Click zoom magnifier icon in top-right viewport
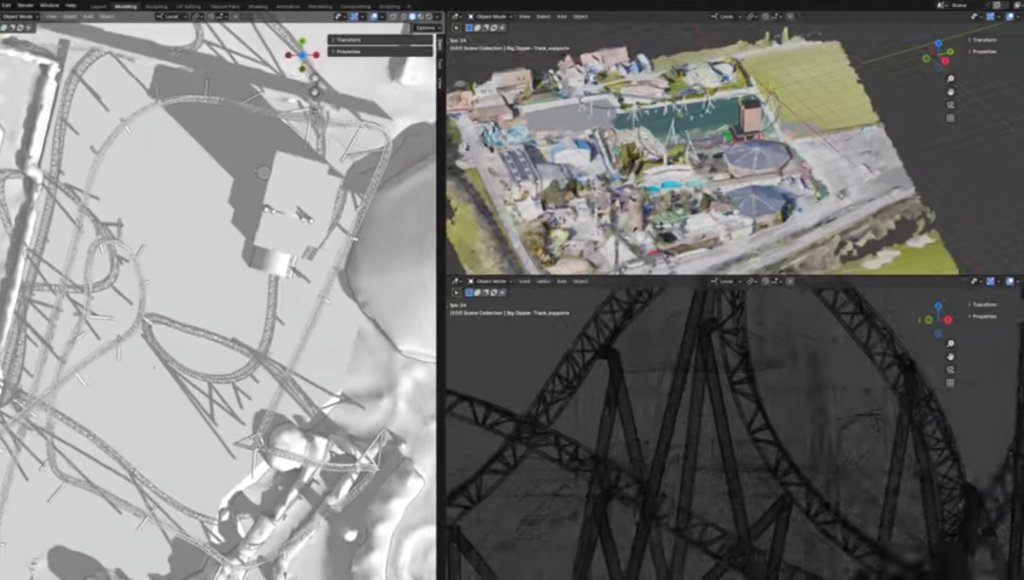Viewport: 1024px width, 580px height. click(949, 78)
